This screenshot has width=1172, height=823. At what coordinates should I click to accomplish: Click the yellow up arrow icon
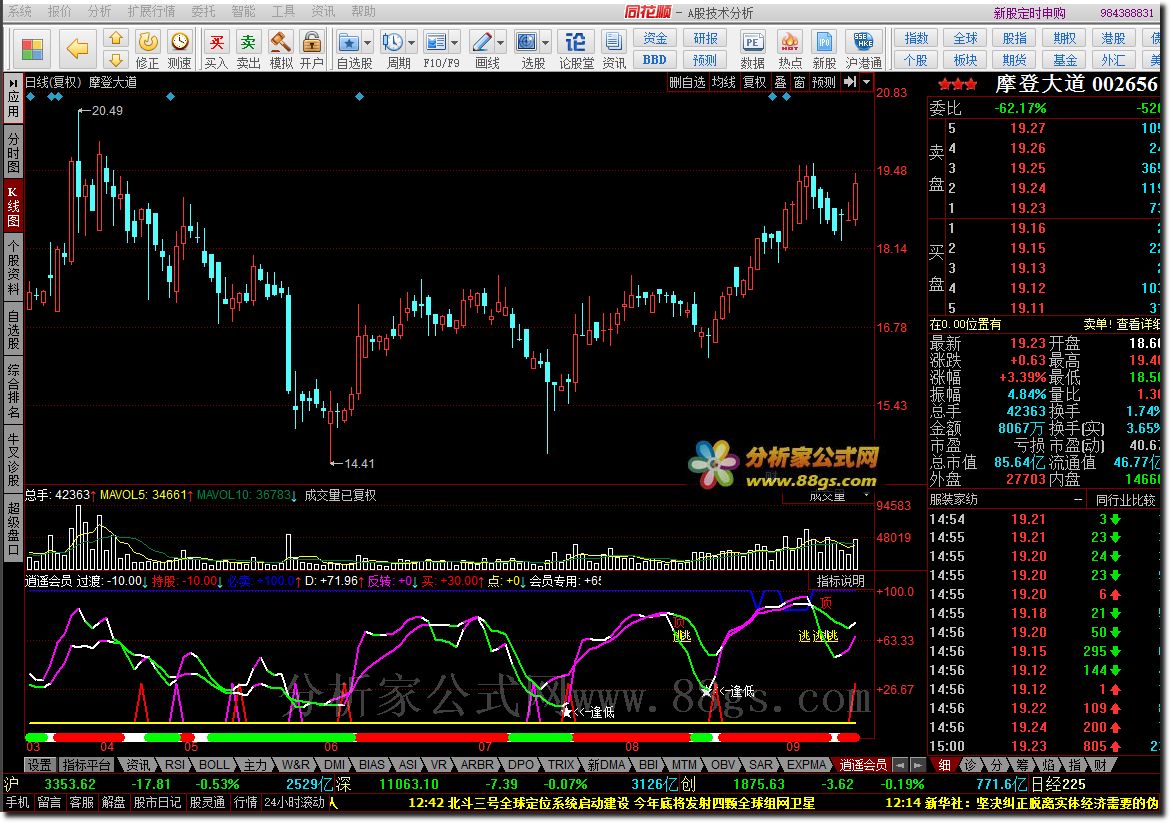[115, 38]
